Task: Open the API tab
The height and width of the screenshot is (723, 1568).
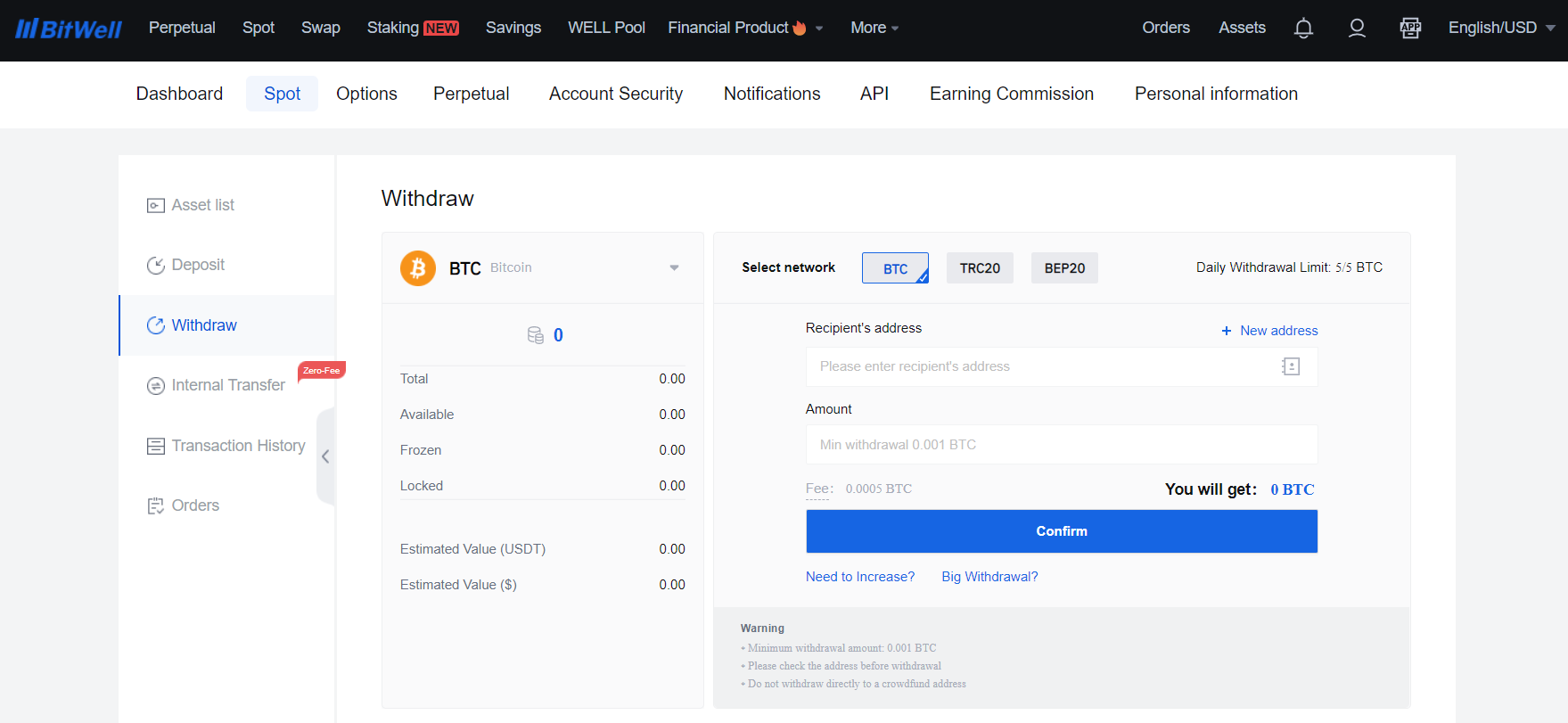Action: coord(874,94)
